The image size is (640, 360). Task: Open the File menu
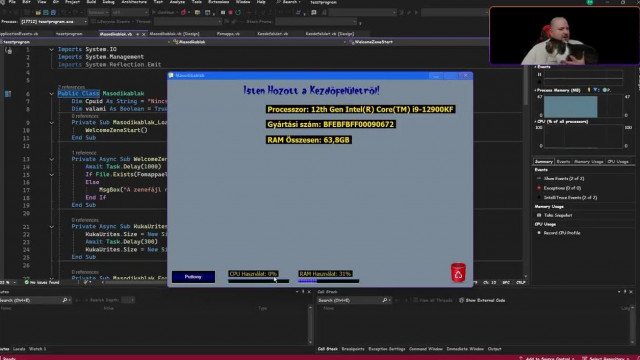pos(12,2)
